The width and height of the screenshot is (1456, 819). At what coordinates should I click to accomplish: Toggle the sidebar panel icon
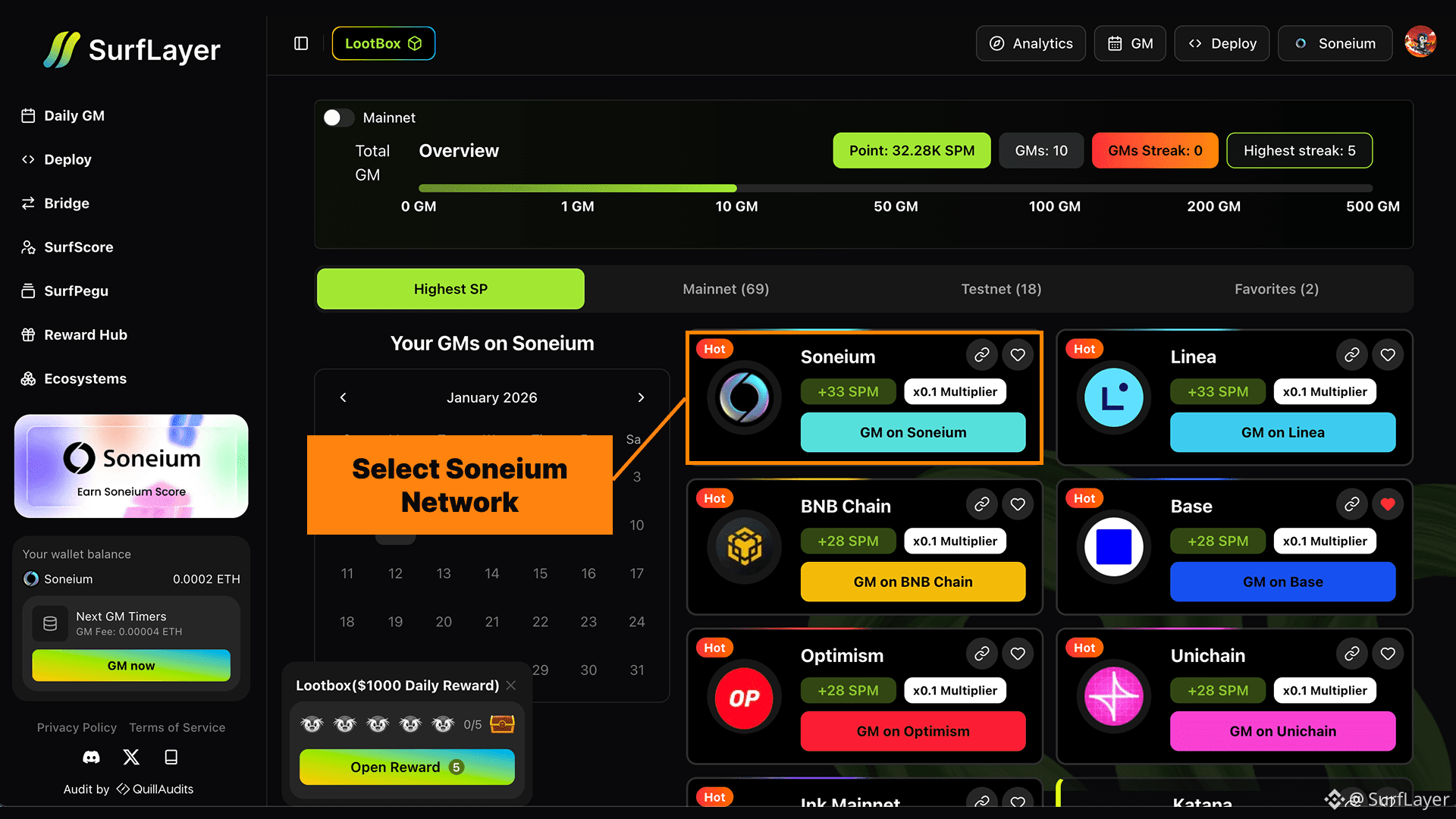coord(301,43)
